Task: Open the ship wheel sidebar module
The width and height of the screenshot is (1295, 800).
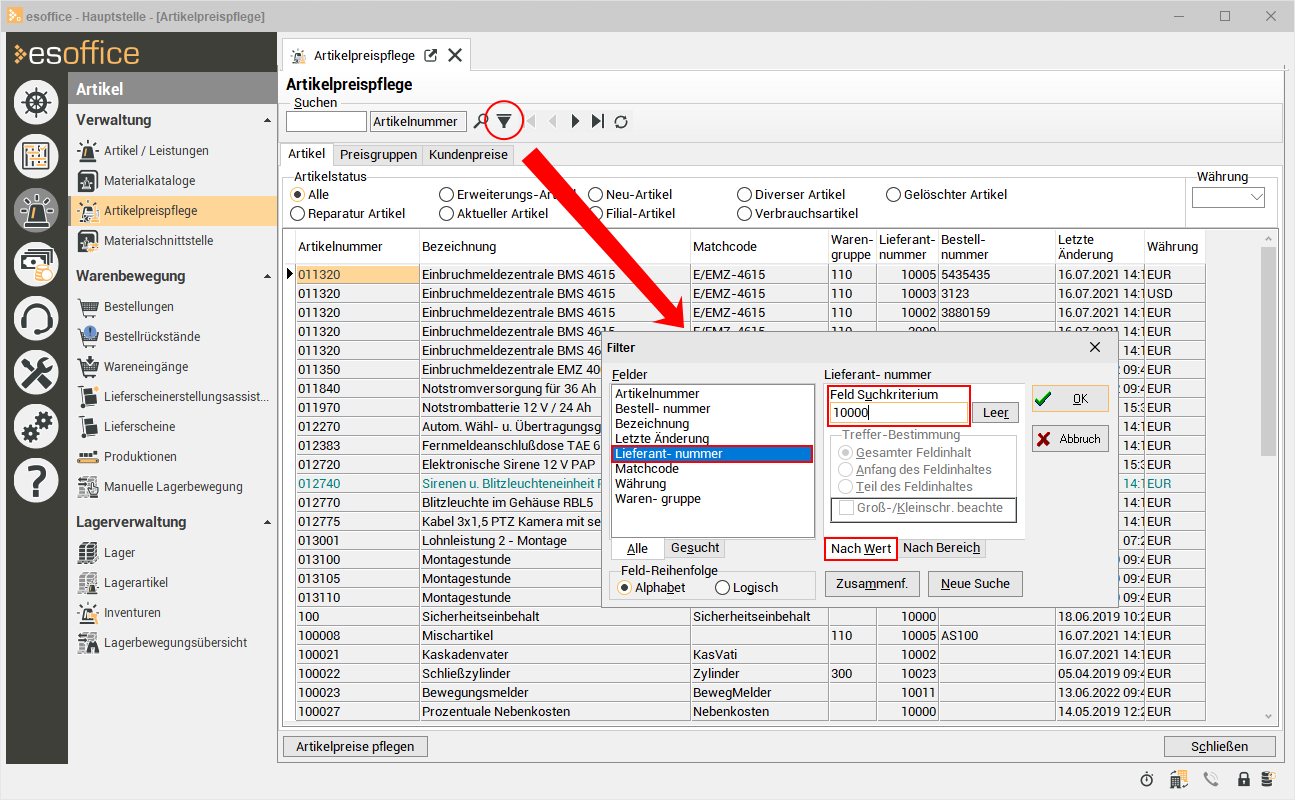Action: point(36,102)
